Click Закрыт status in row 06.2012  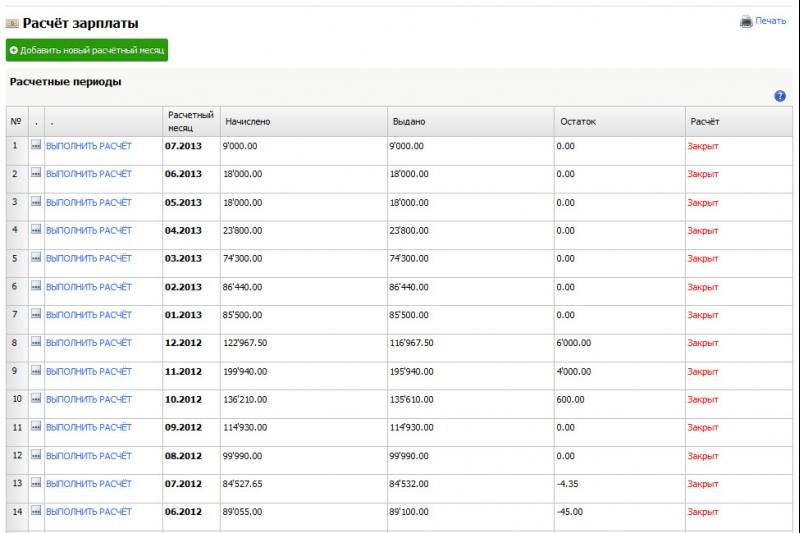click(x=703, y=512)
